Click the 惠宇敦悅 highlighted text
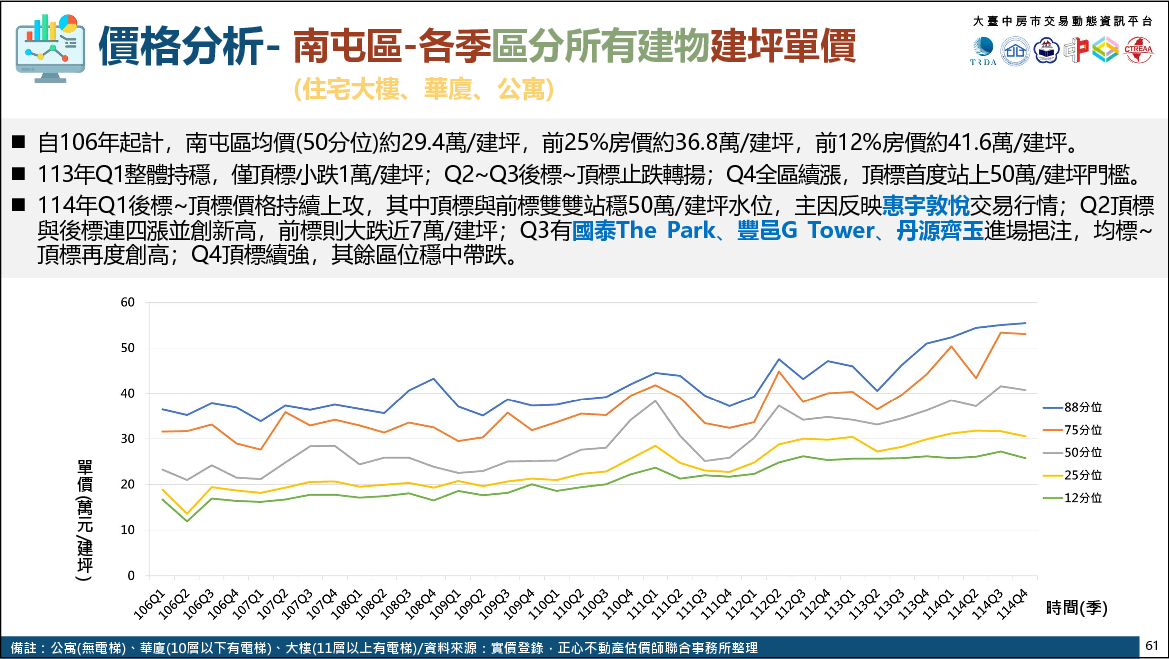This screenshot has width=1169, height=659. [925, 207]
